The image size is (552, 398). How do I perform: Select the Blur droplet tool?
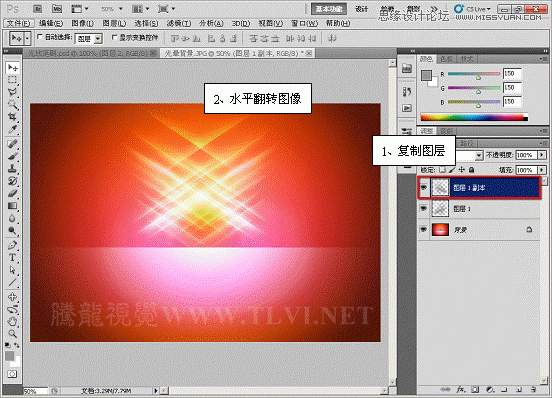(13, 218)
